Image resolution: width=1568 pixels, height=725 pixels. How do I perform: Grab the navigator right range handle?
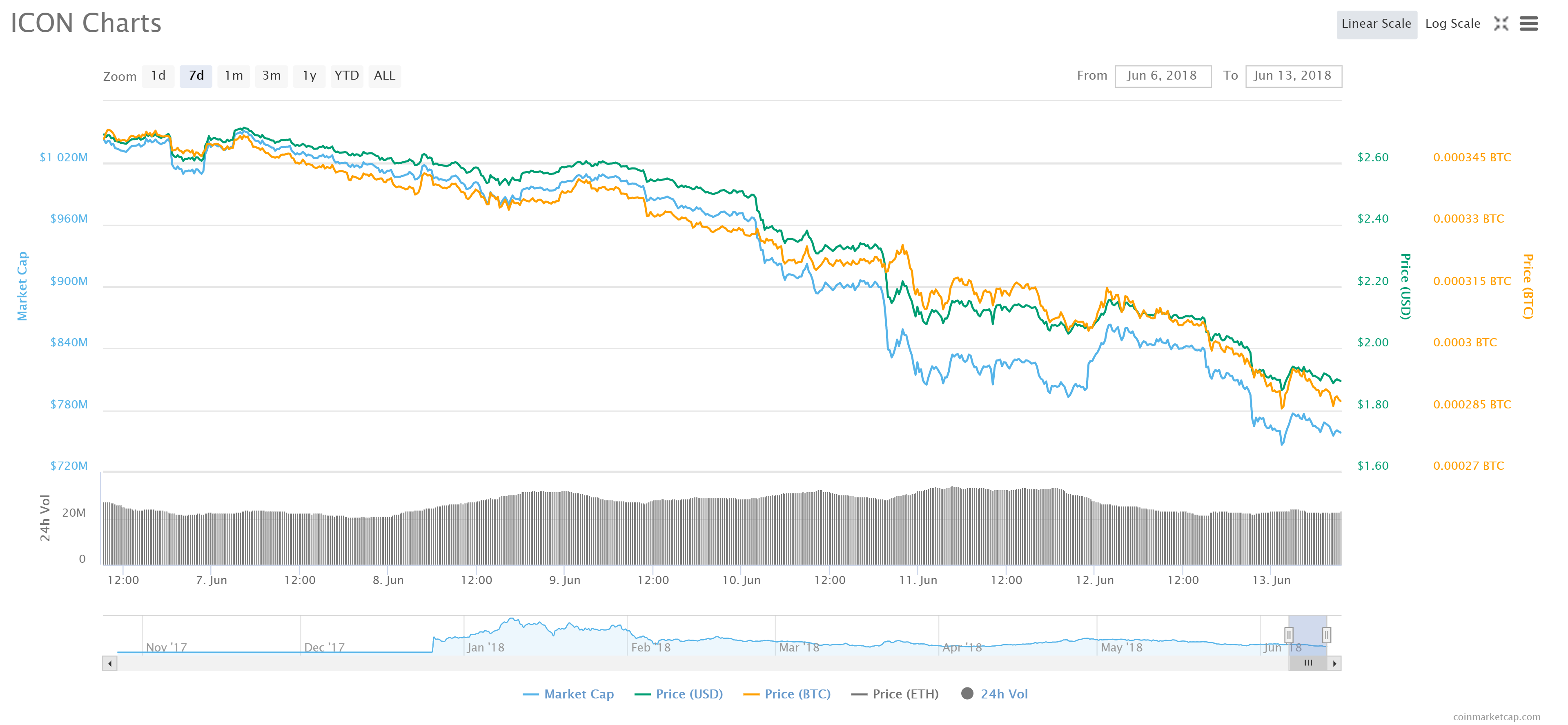(x=1326, y=635)
